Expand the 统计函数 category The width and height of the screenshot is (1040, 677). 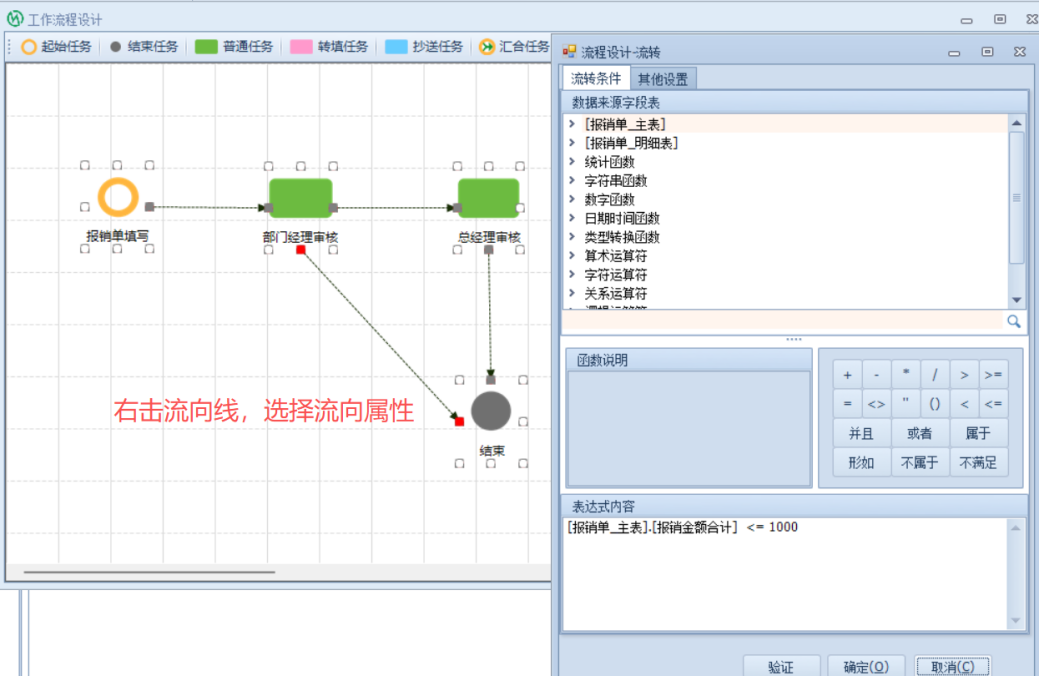click(571, 162)
